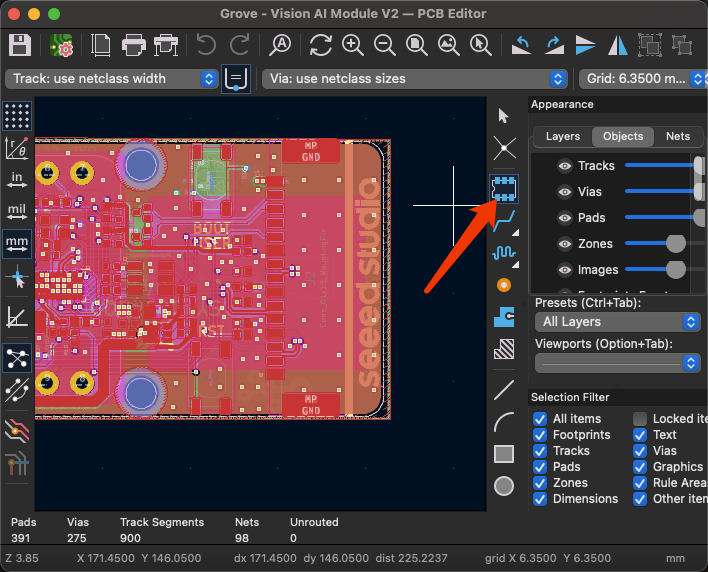Switch to the Objects tab
Image resolution: width=708 pixels, height=572 pixels.
(623, 136)
